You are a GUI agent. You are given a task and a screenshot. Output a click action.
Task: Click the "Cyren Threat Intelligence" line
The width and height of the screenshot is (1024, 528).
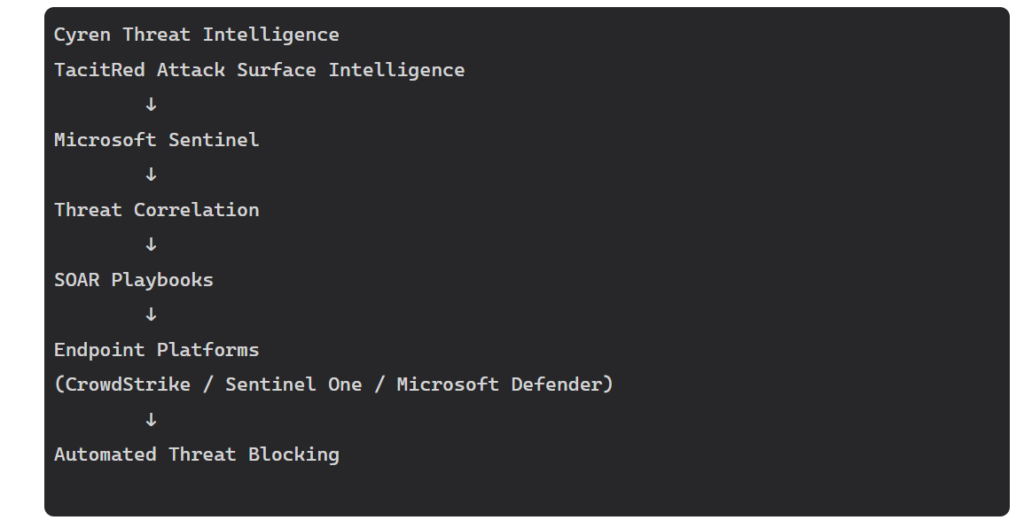[196, 35]
